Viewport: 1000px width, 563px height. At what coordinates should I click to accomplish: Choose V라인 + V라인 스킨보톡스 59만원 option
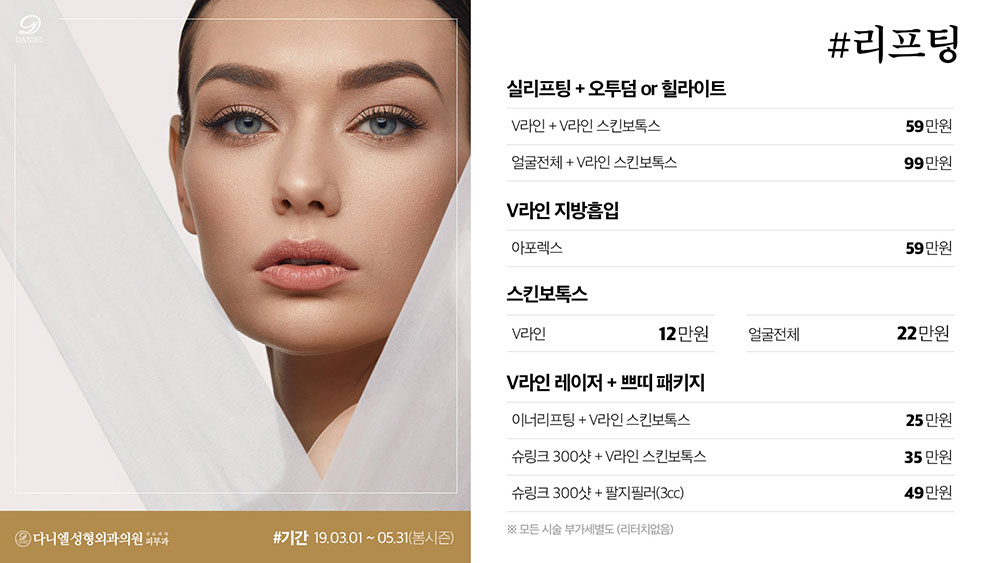tap(730, 126)
